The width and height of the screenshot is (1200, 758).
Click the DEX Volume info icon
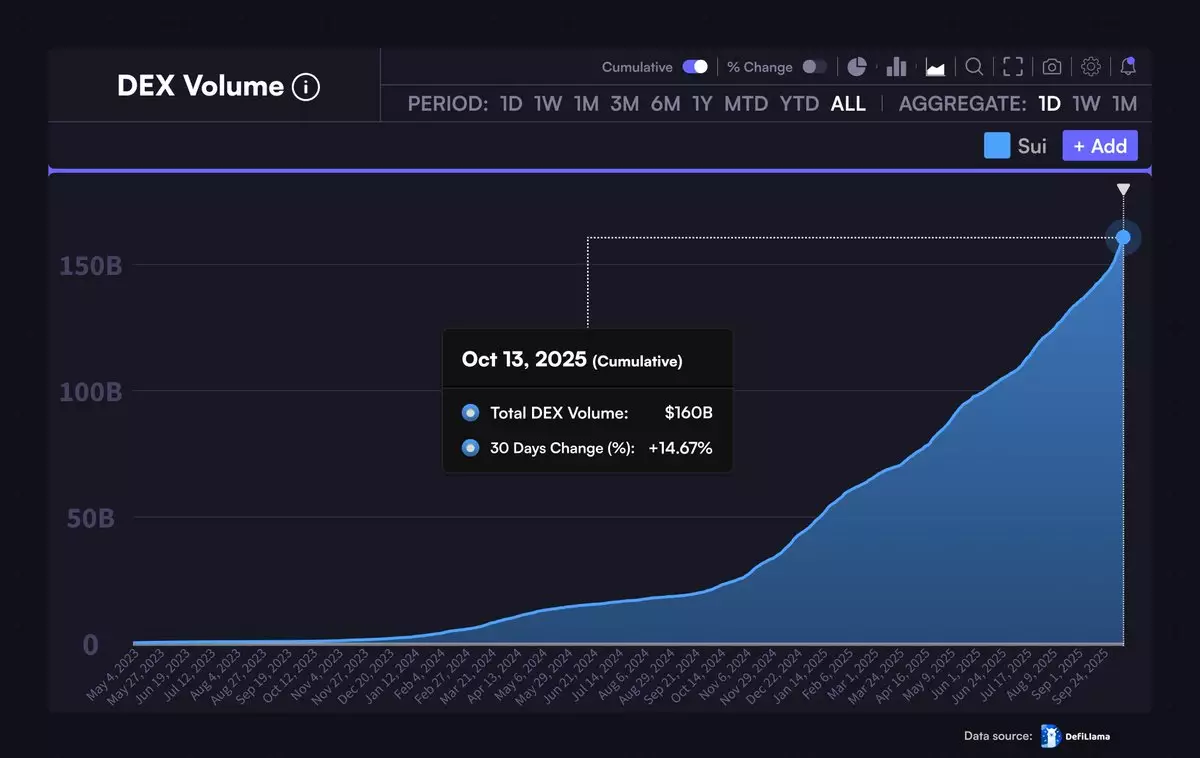pyautogui.click(x=306, y=87)
